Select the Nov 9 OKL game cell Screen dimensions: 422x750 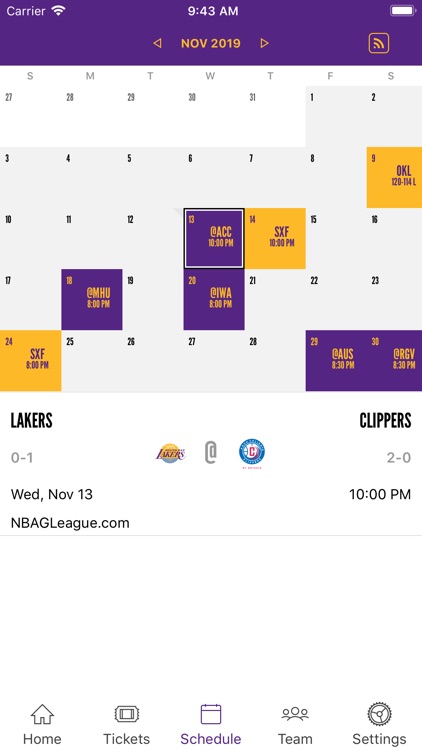pyautogui.click(x=394, y=177)
